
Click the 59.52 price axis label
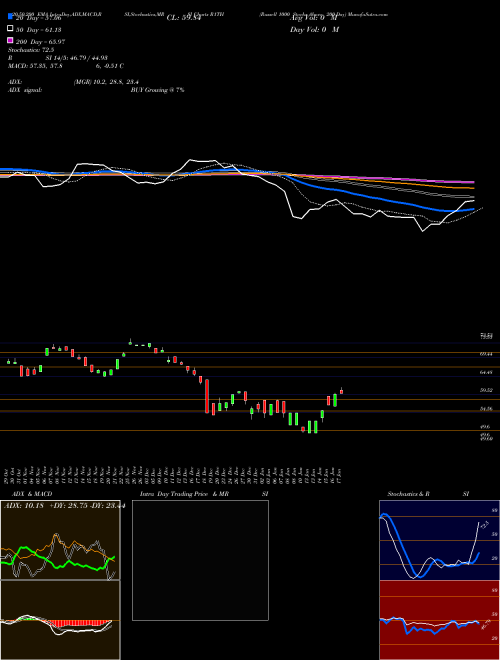(486, 390)
